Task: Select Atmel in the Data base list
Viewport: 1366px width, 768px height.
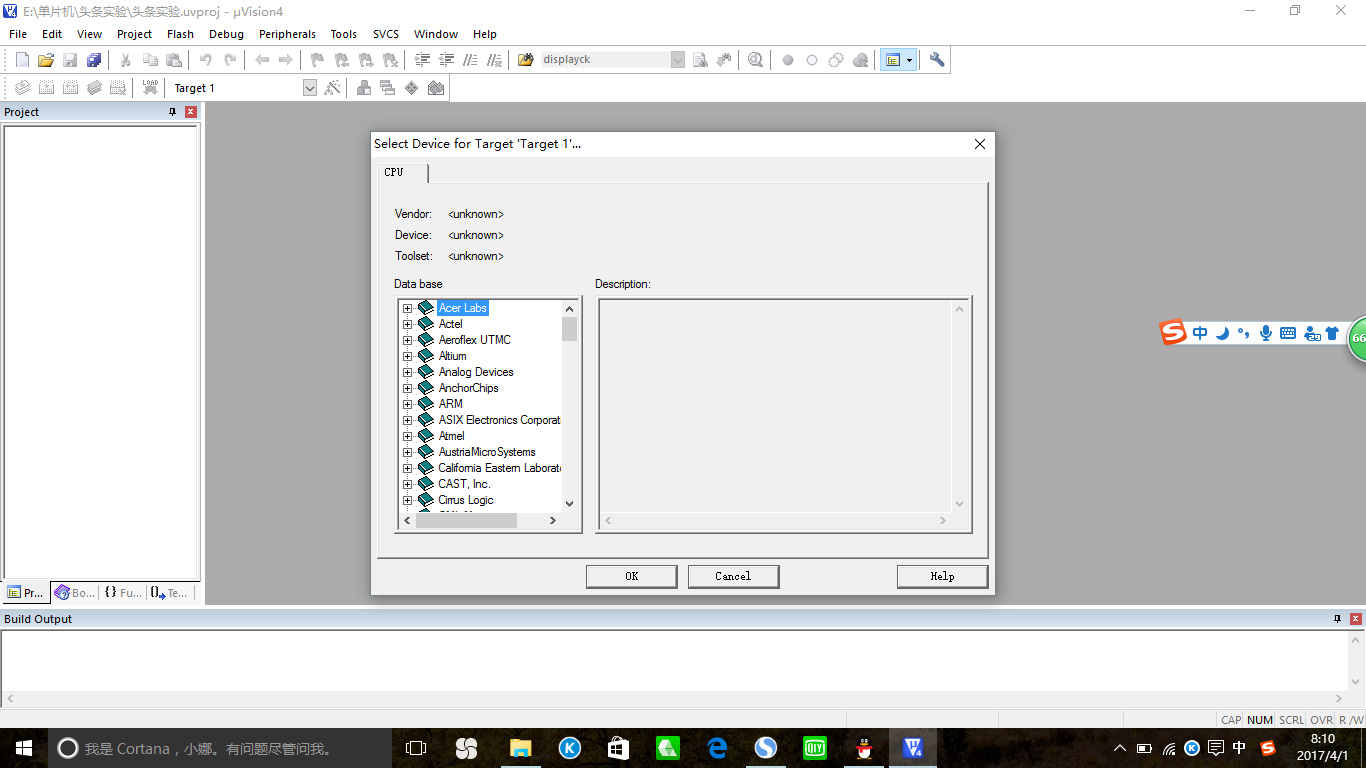Action: [x=452, y=436]
